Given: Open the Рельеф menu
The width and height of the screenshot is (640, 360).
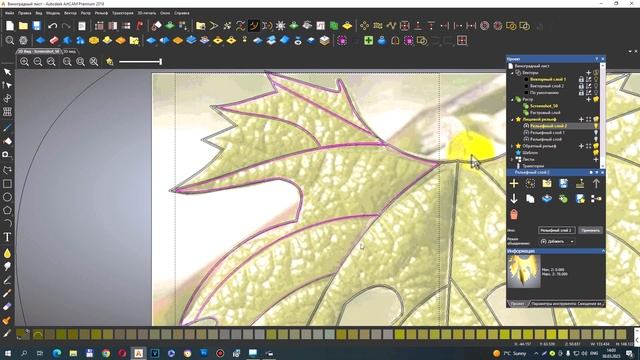Looking at the screenshot, I should coord(101,13).
